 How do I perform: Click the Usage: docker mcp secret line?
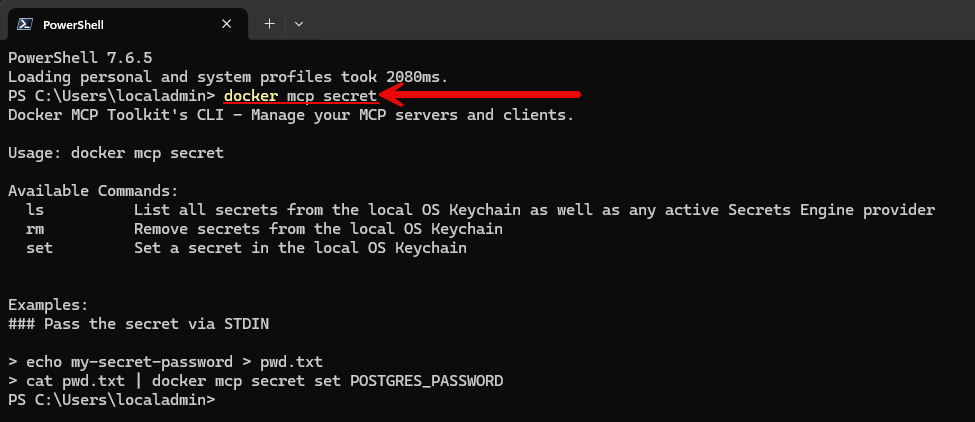point(116,153)
